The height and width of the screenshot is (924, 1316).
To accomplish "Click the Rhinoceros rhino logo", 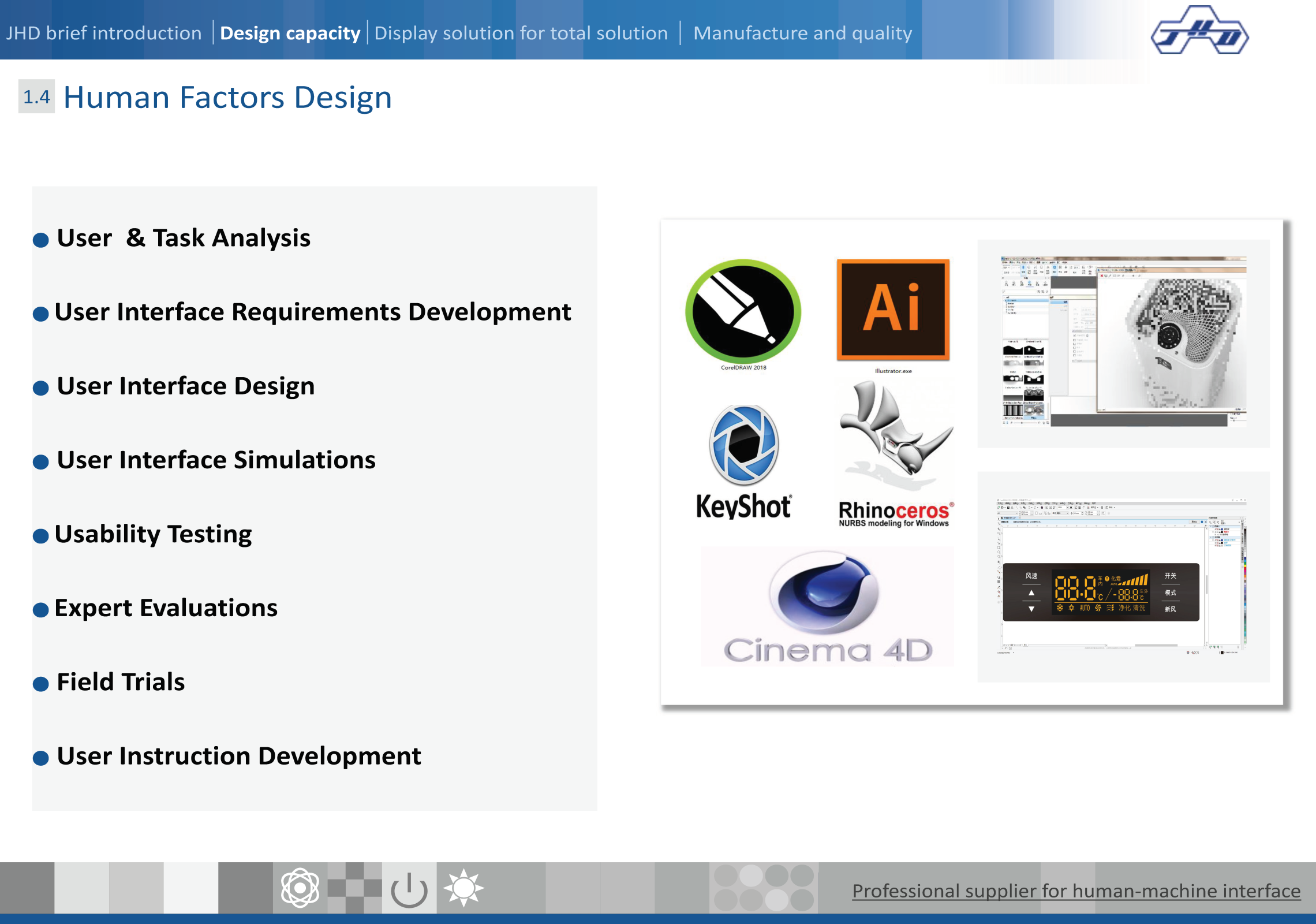I will tap(894, 433).
